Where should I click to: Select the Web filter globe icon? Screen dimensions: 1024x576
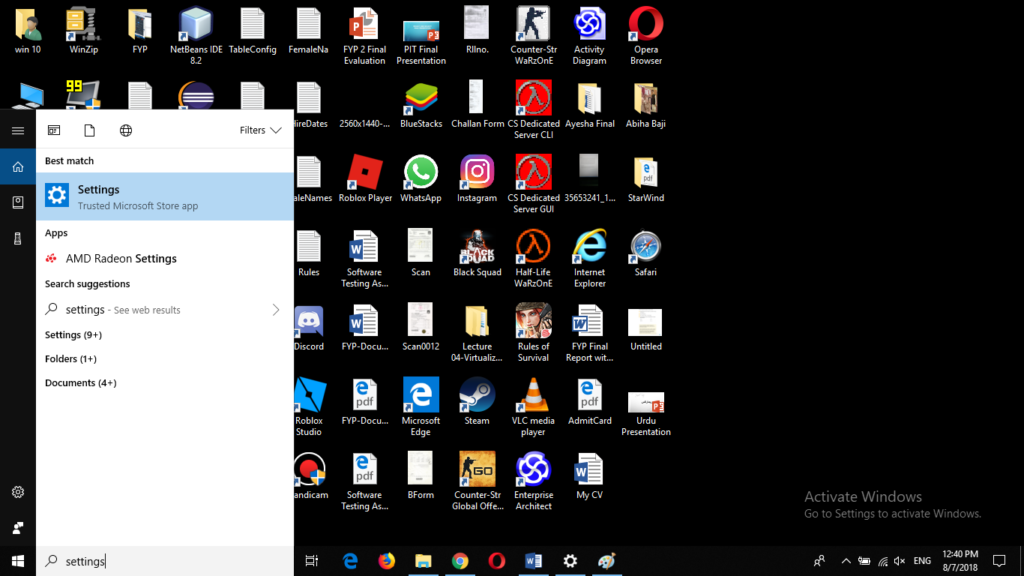pos(125,130)
